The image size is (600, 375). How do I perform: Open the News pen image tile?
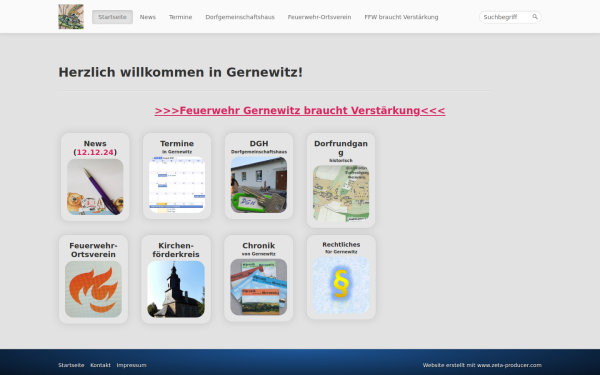(95, 187)
